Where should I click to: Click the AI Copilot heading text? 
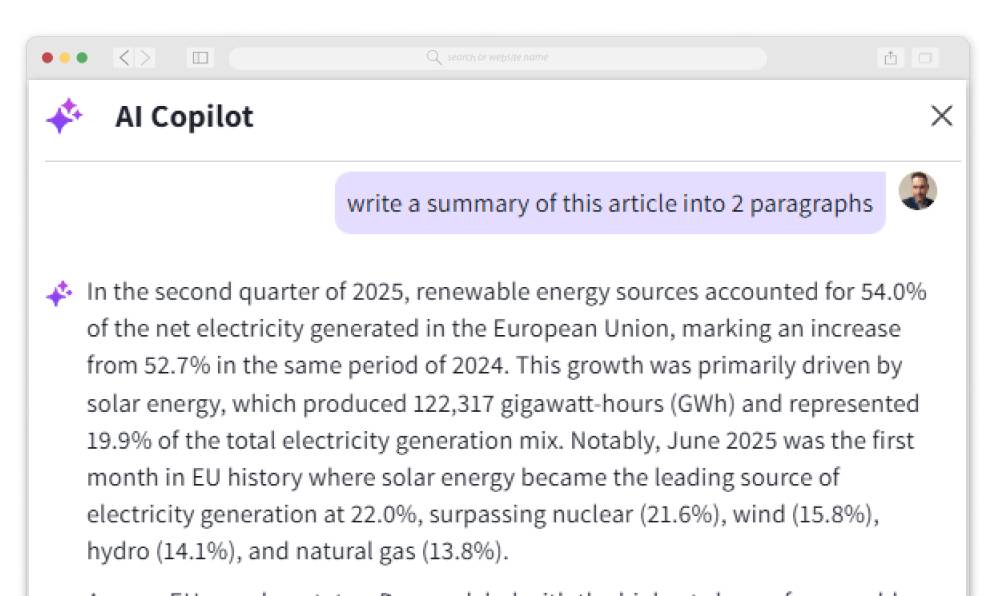click(184, 117)
